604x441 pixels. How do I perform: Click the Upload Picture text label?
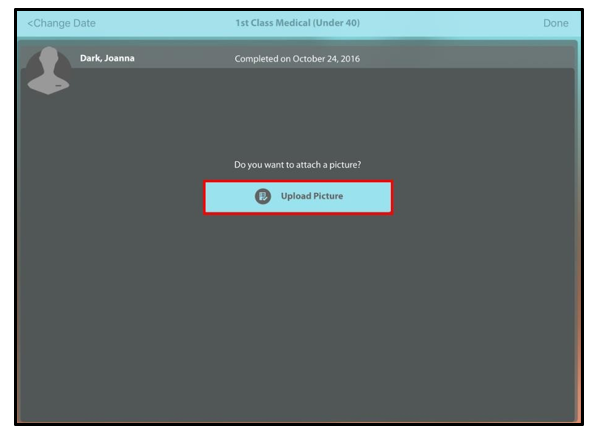point(311,197)
